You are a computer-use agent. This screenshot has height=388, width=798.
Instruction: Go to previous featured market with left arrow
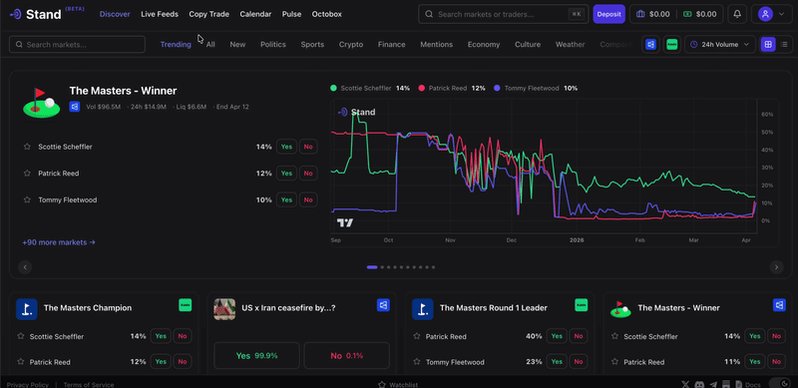coord(25,267)
